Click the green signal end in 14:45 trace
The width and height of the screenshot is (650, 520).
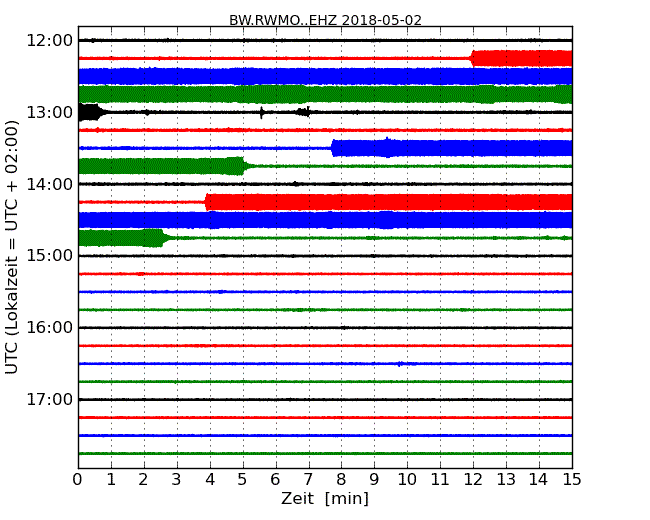[x=164, y=238]
